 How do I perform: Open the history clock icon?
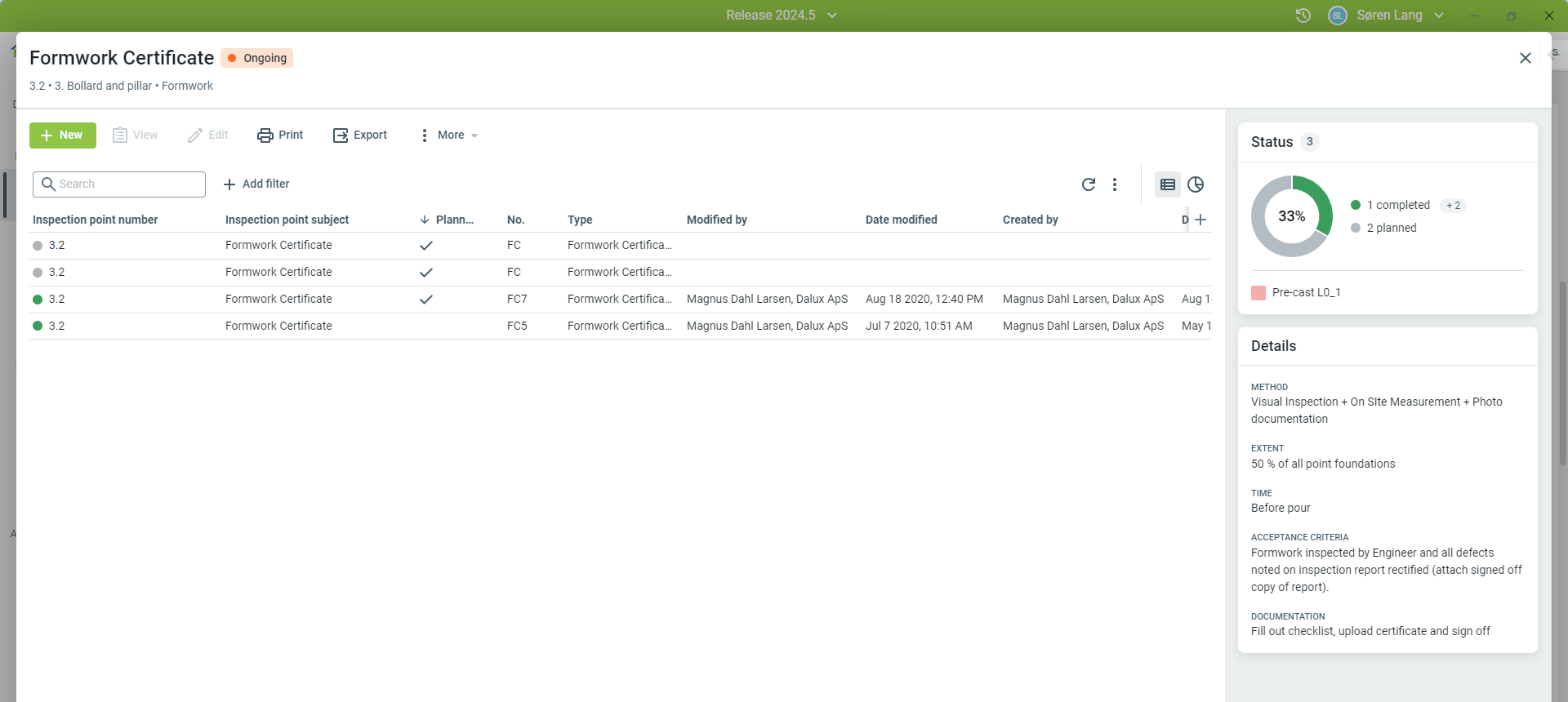(x=1303, y=16)
